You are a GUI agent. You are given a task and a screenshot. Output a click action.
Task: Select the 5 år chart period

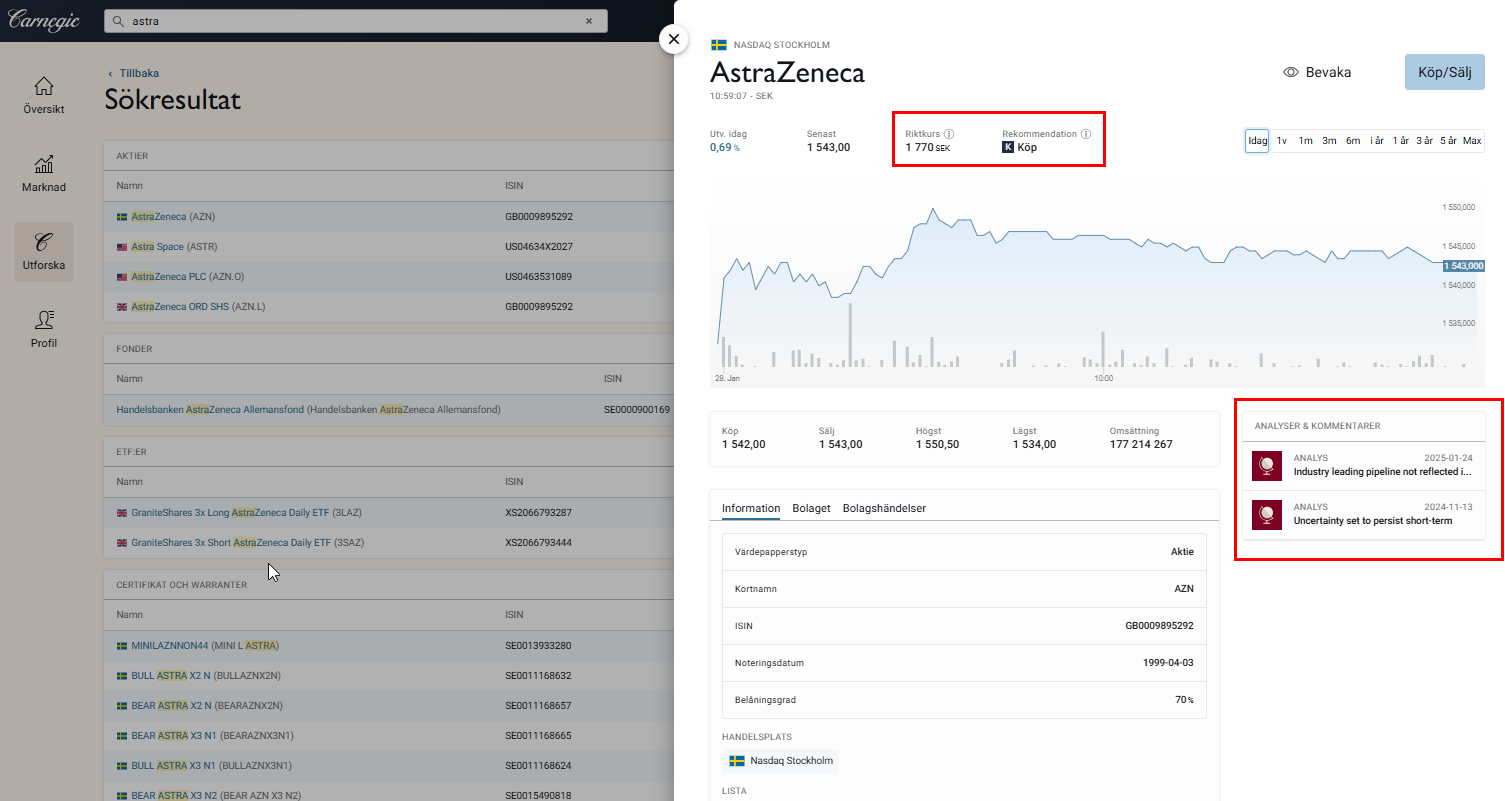(x=1449, y=141)
